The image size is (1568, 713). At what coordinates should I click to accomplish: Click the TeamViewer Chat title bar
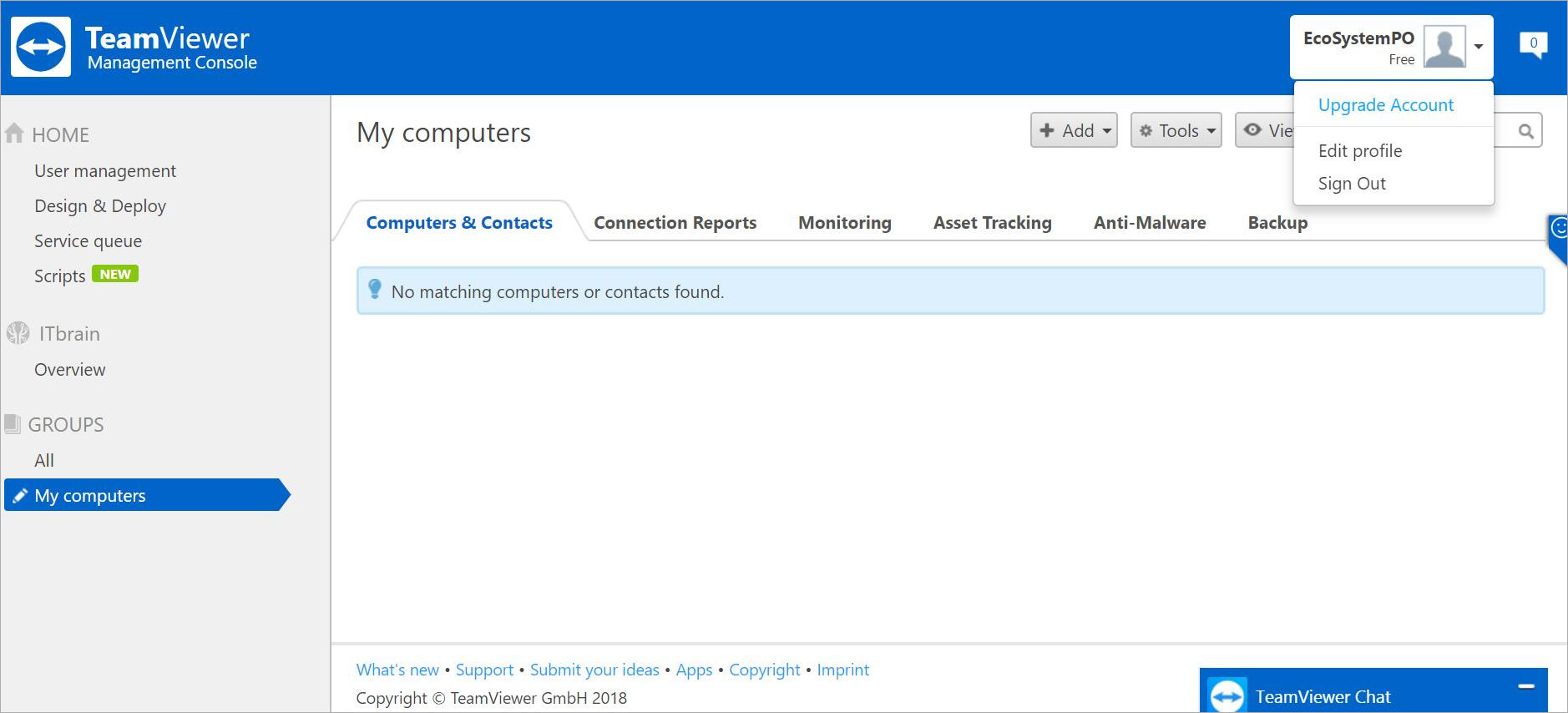pyautogui.click(x=1373, y=691)
